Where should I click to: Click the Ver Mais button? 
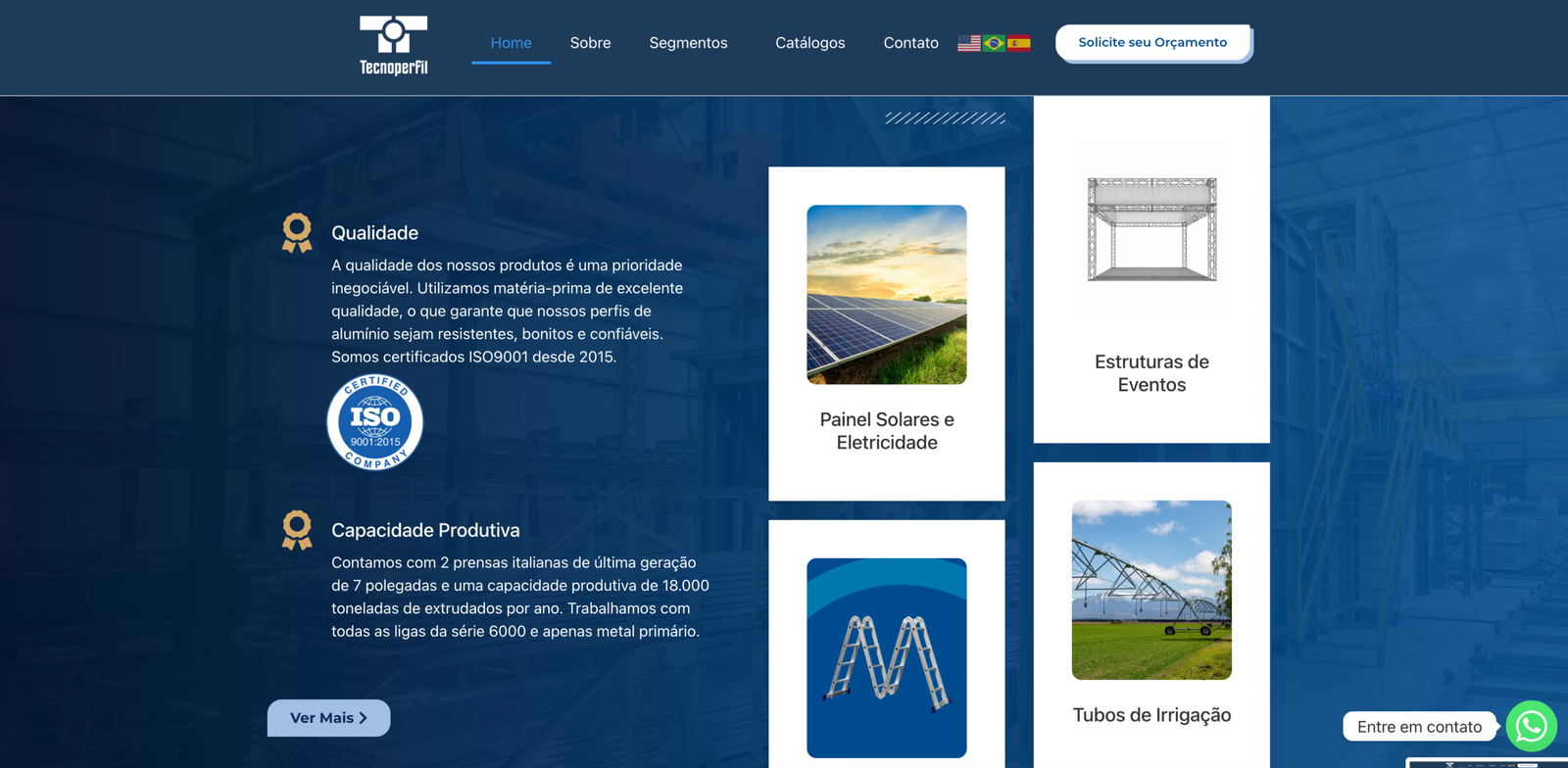[x=328, y=718]
